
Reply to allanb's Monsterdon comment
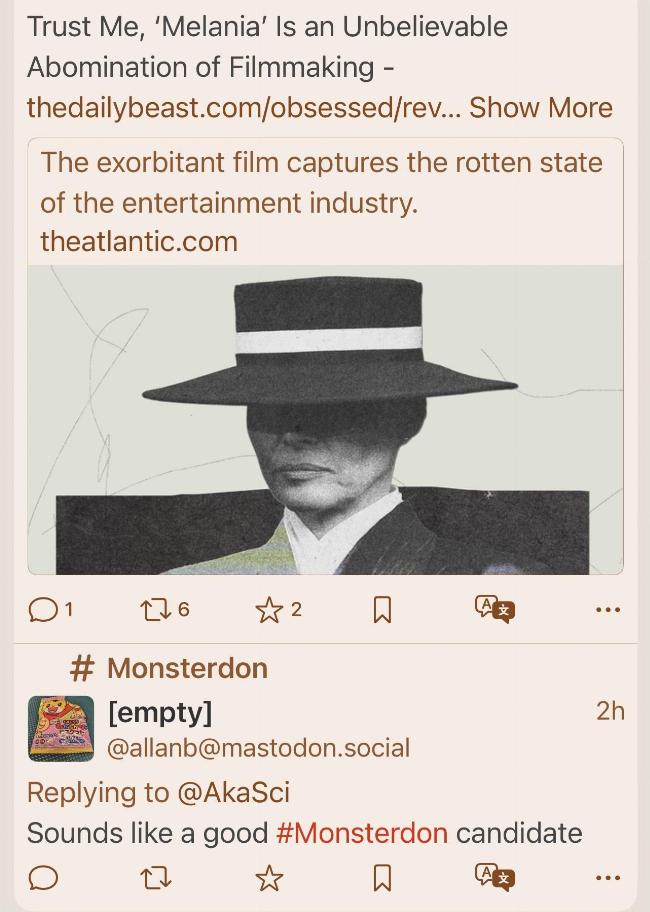pos(43,878)
